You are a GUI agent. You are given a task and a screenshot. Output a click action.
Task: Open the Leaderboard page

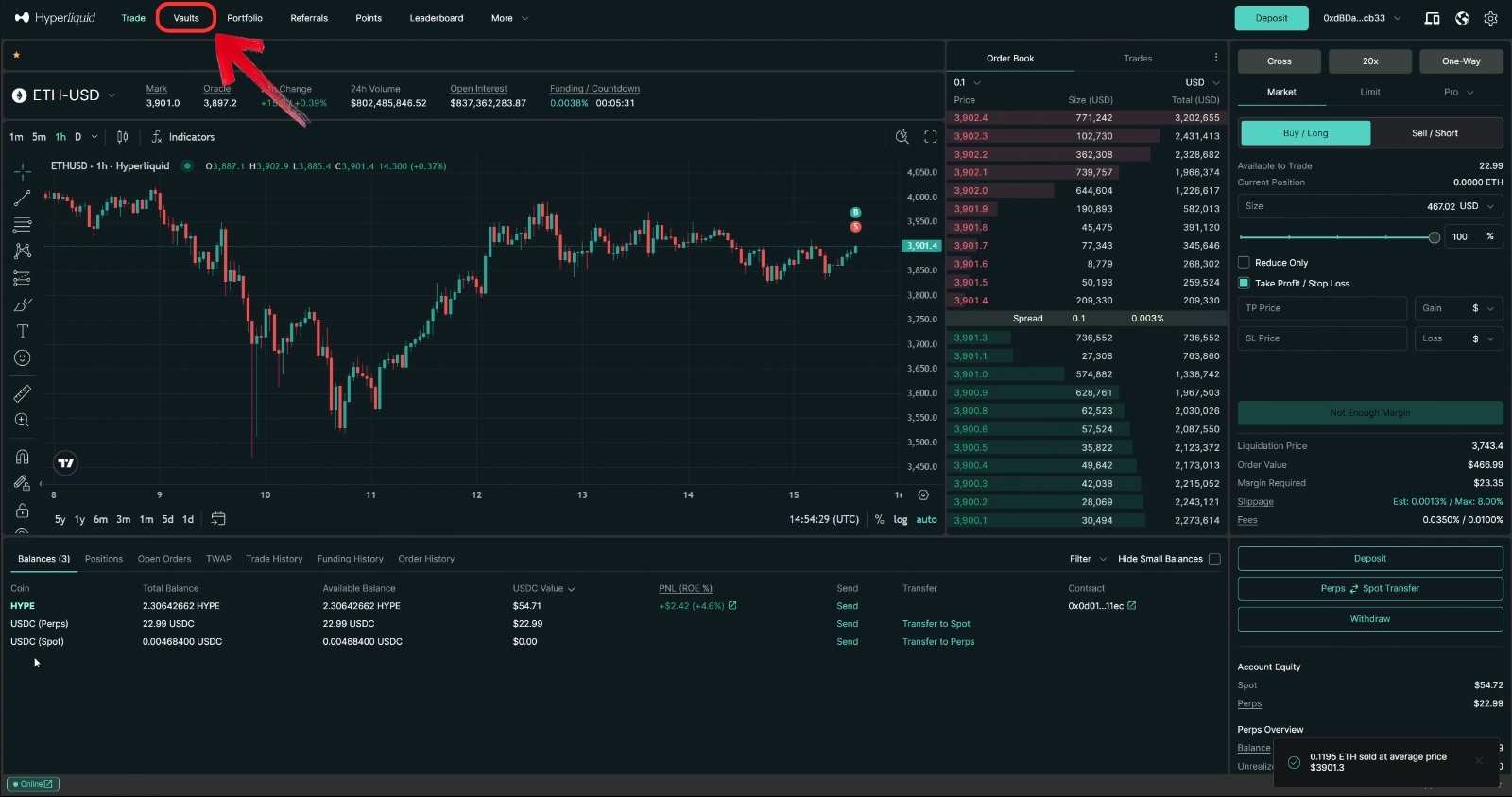pyautogui.click(x=437, y=18)
